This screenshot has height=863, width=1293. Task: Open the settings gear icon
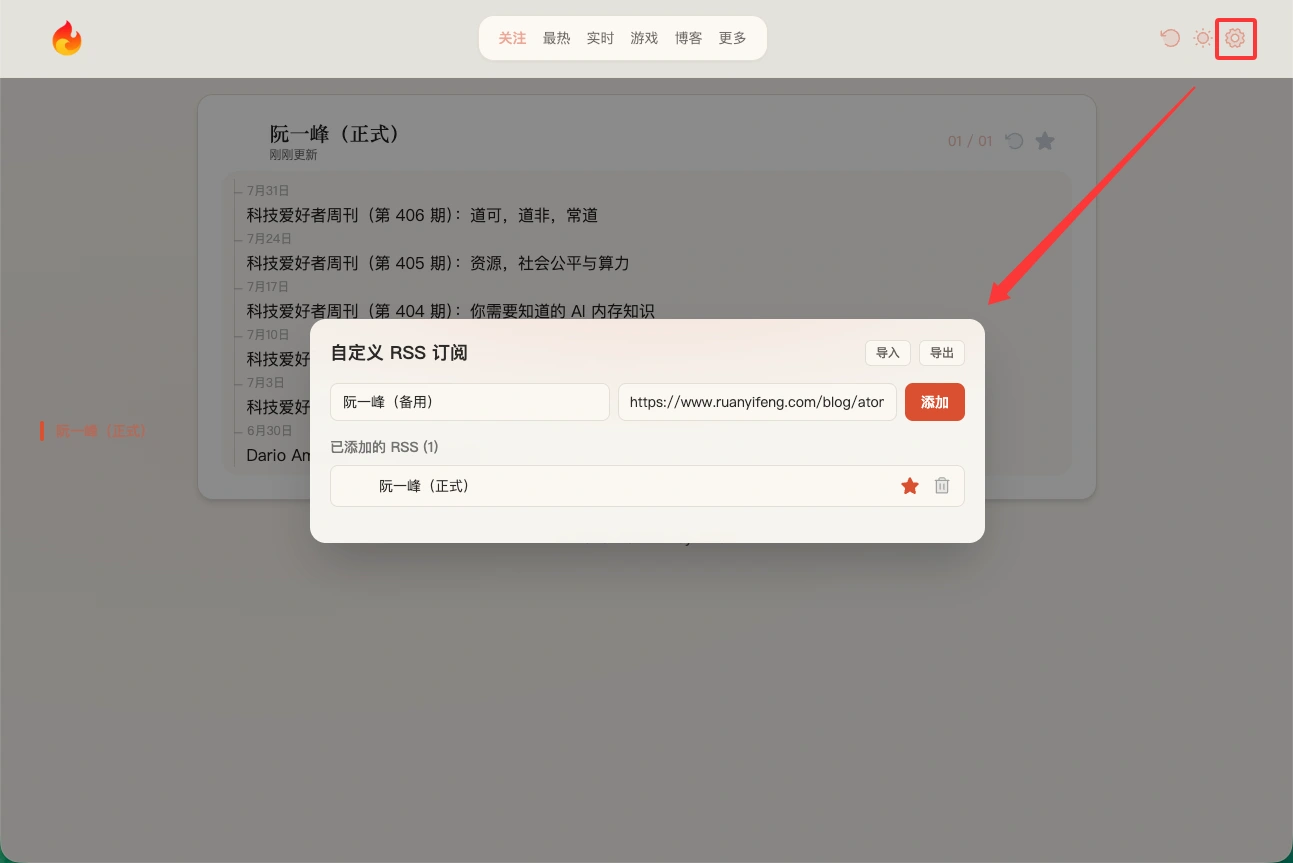click(1235, 38)
